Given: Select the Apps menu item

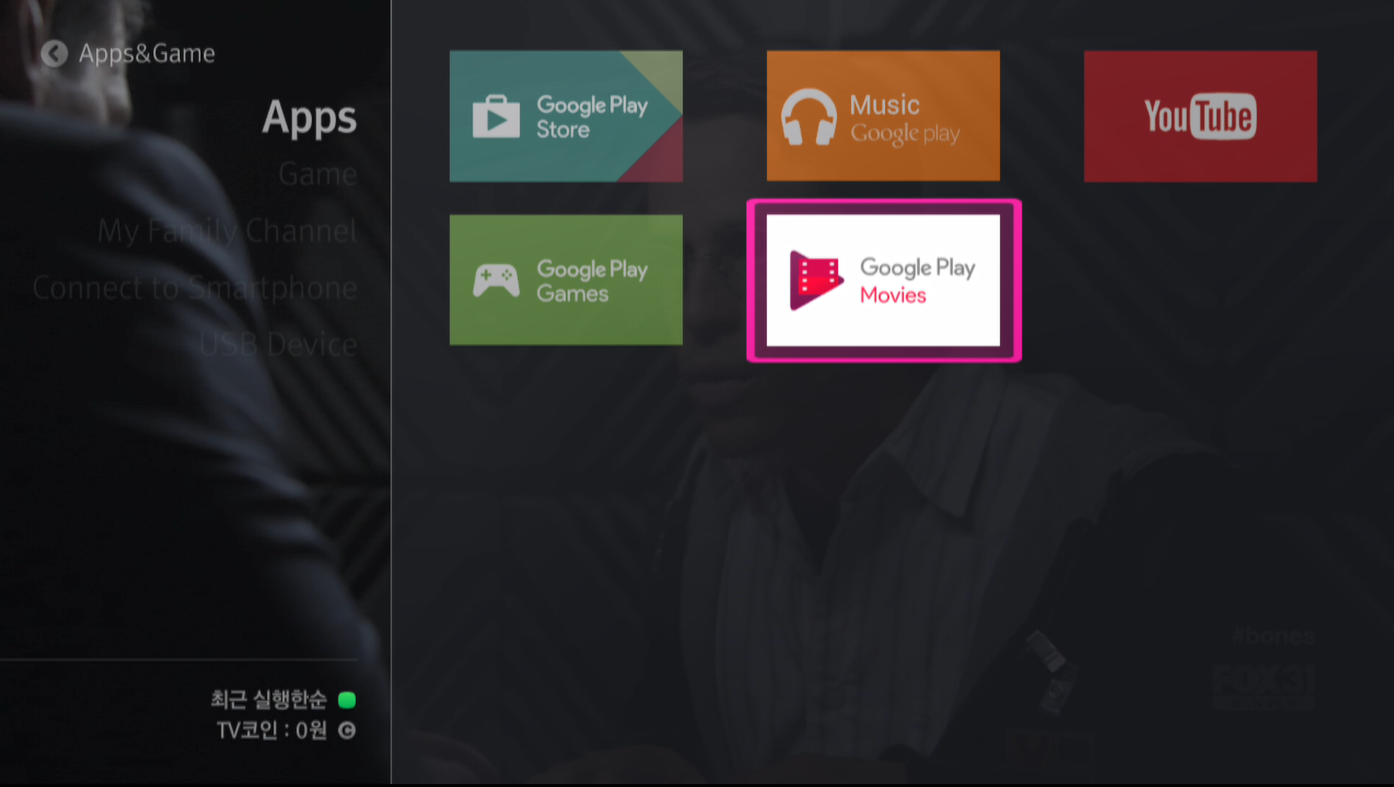Looking at the screenshot, I should coord(309,119).
